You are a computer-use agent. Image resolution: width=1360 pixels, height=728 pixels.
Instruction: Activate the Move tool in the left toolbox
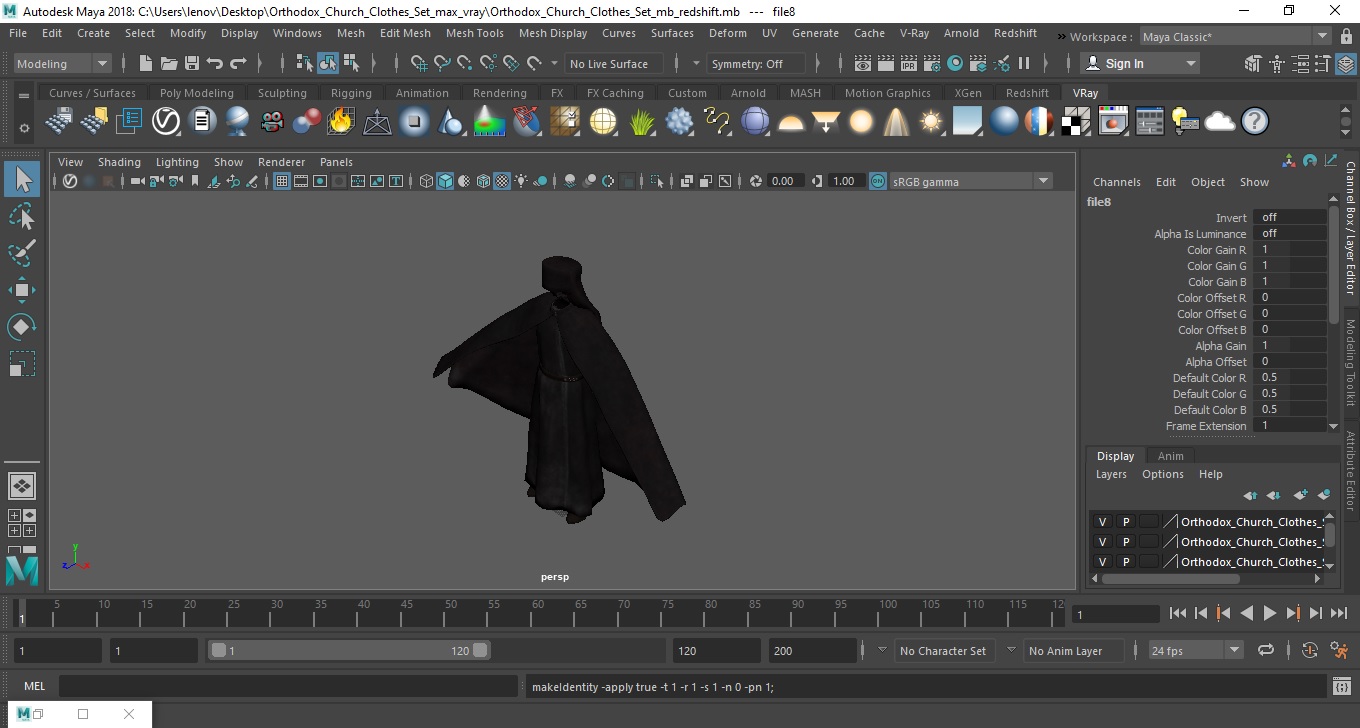(22, 290)
